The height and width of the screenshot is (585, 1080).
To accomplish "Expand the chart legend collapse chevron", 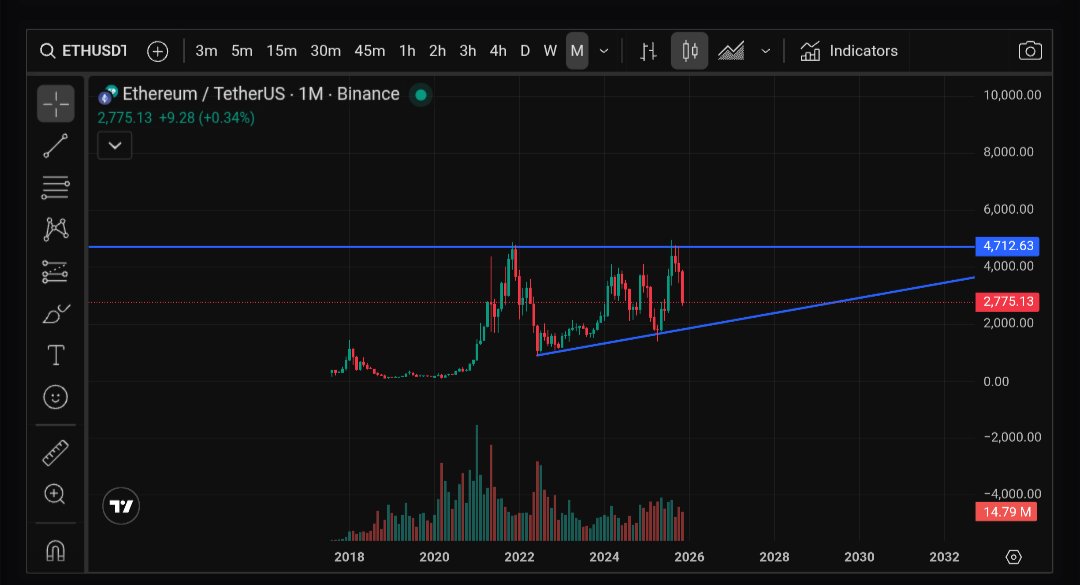I will [115, 145].
